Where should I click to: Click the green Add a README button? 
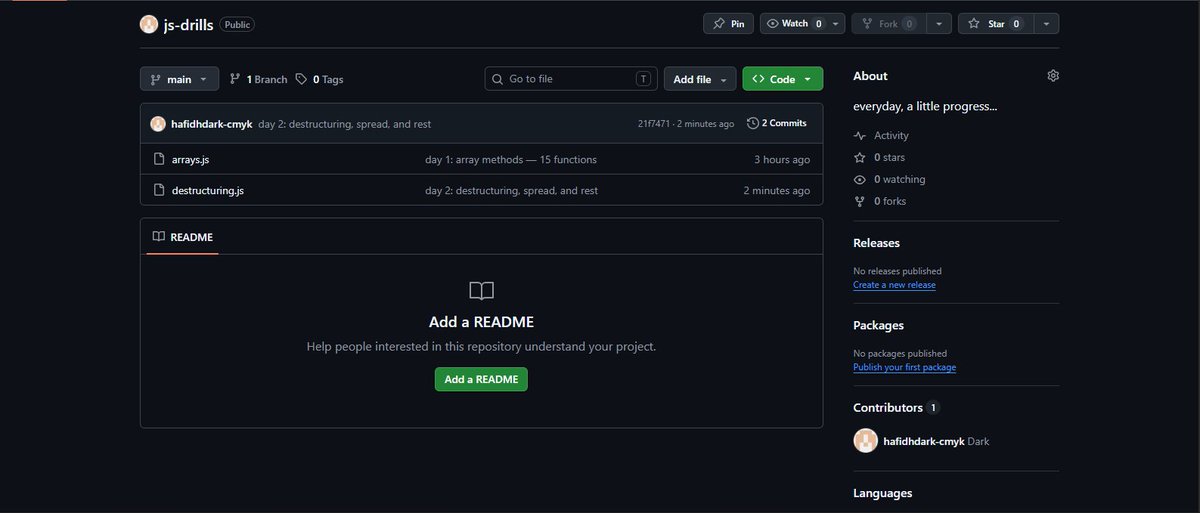click(x=481, y=380)
